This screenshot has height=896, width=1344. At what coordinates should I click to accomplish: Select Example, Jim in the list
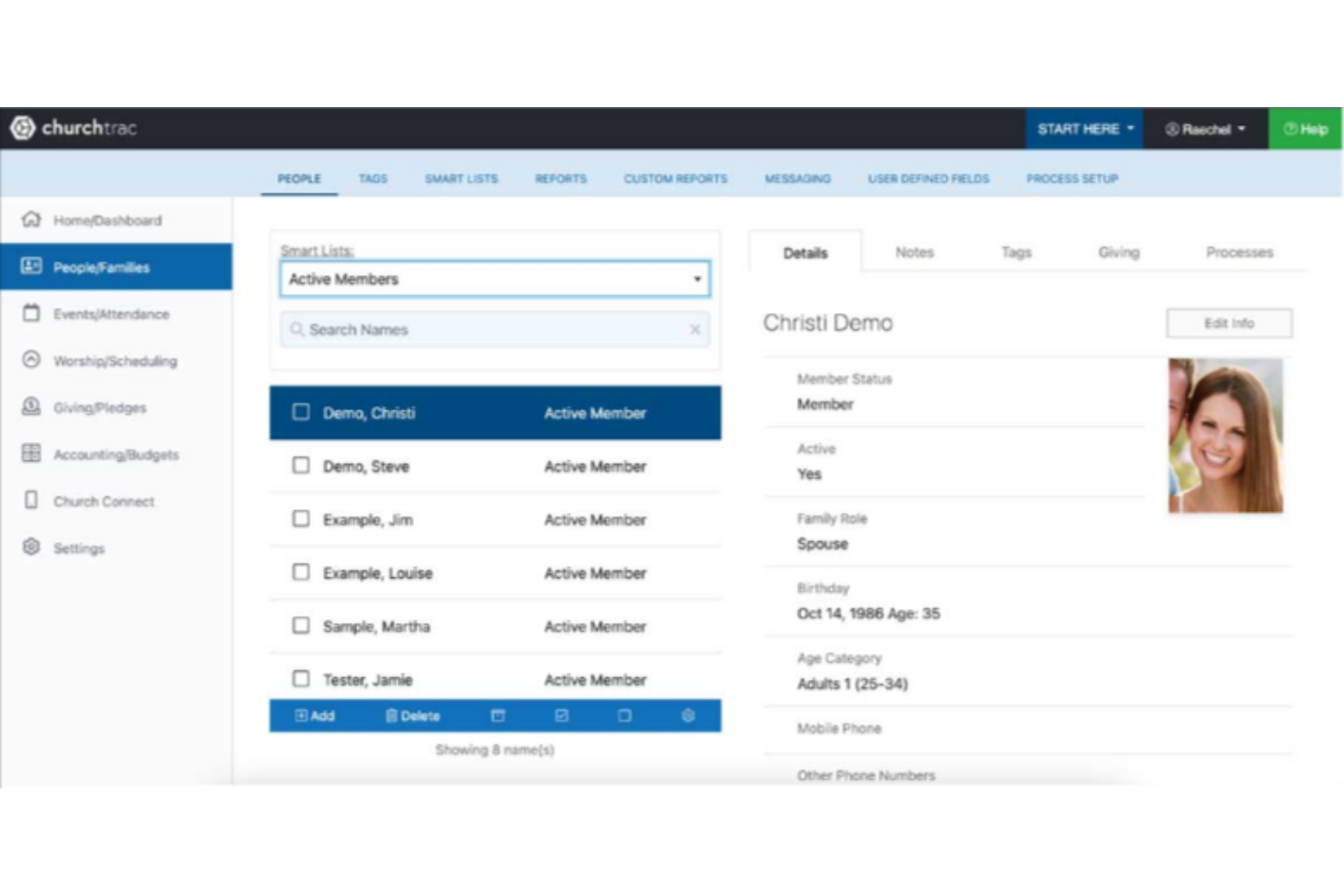coord(368,520)
